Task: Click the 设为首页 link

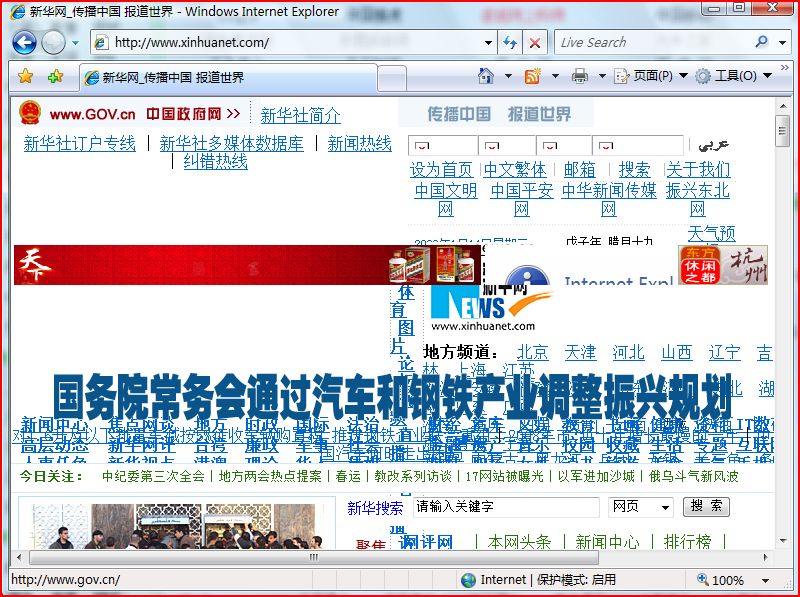Action: click(442, 169)
